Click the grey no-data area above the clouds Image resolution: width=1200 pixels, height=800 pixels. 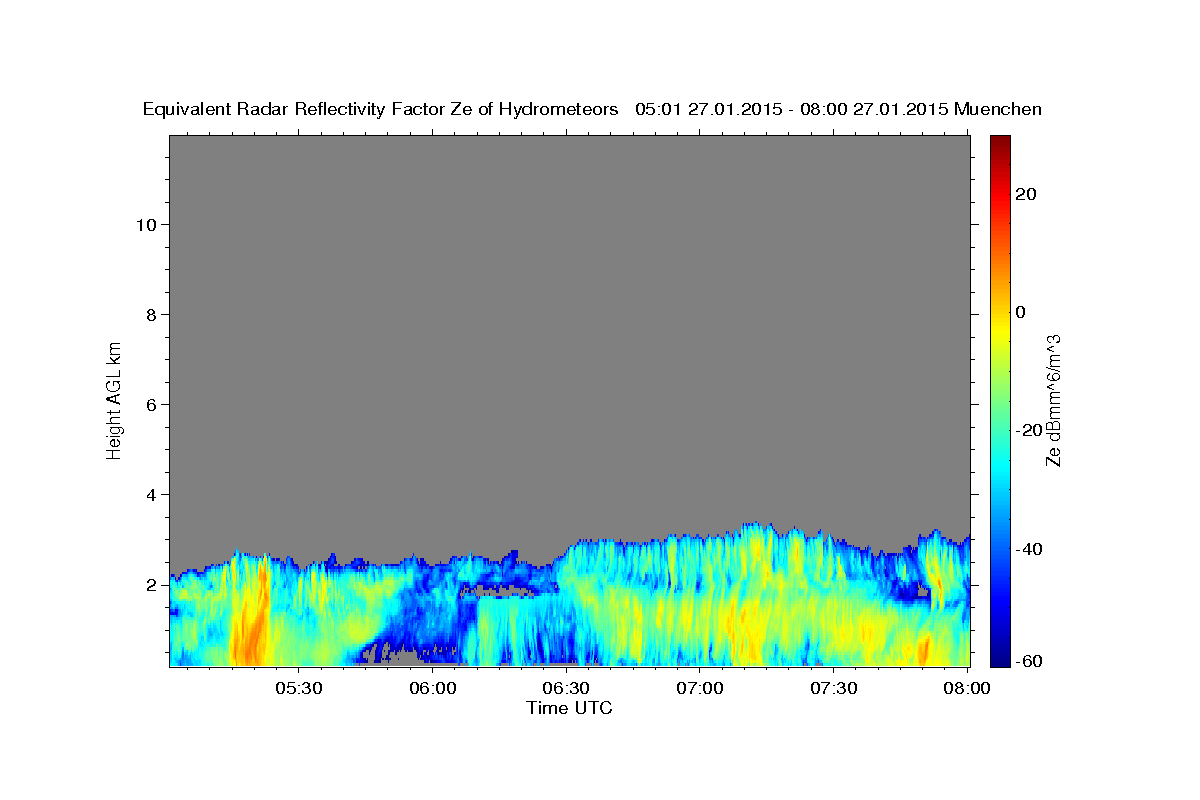coord(570,330)
